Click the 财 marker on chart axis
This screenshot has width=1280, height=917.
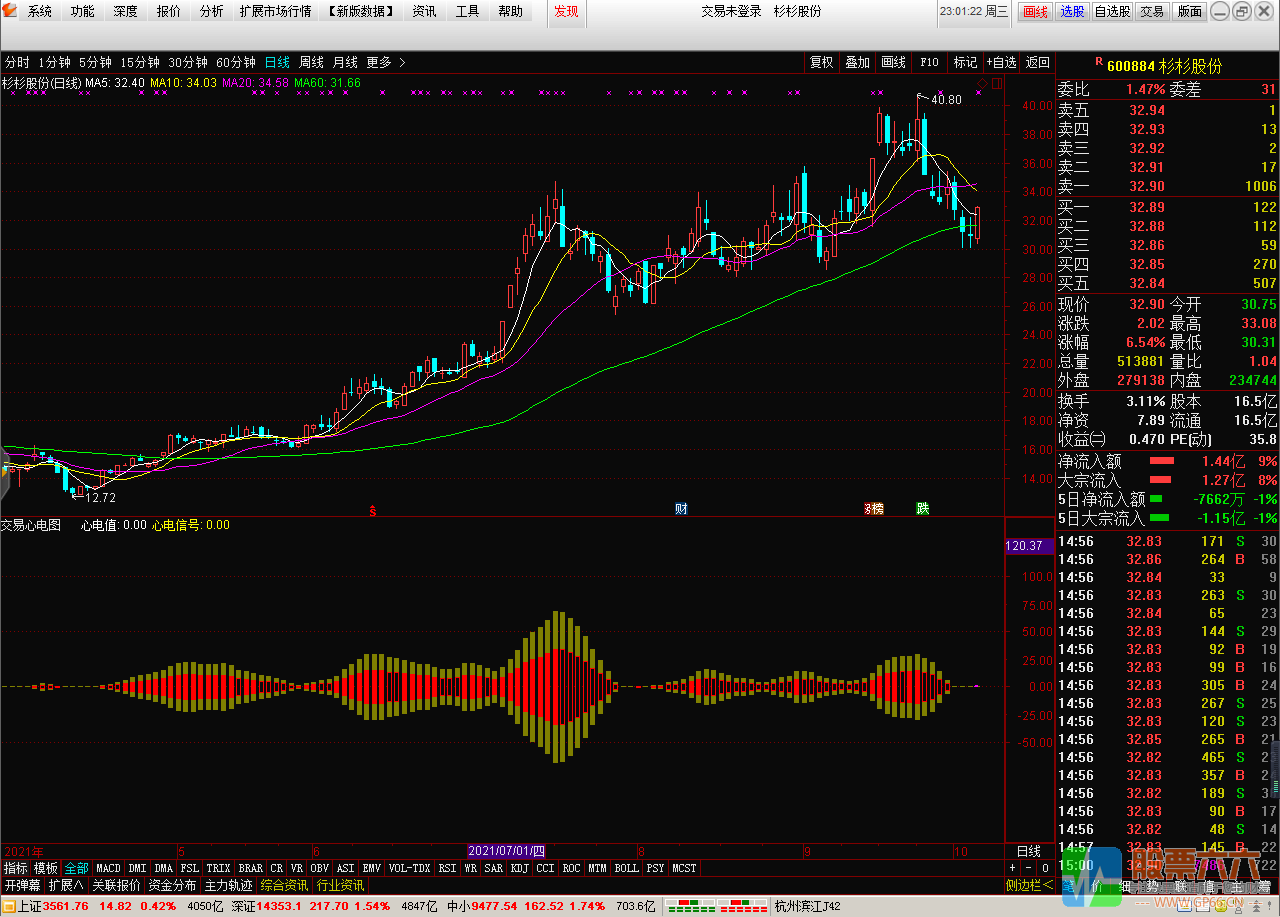(681, 508)
